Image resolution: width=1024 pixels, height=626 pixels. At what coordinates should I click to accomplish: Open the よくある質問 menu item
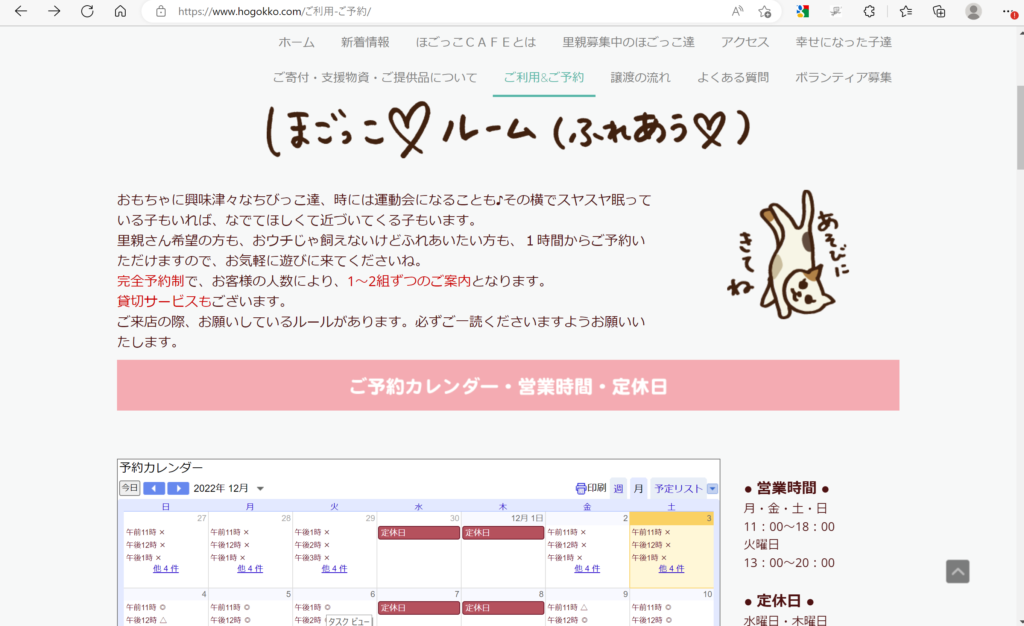[x=733, y=77]
